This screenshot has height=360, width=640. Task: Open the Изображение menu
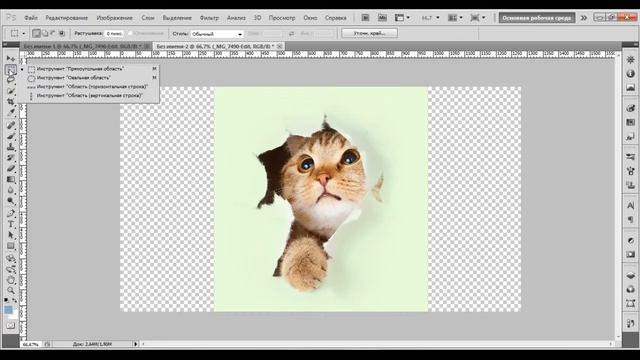coord(114,18)
